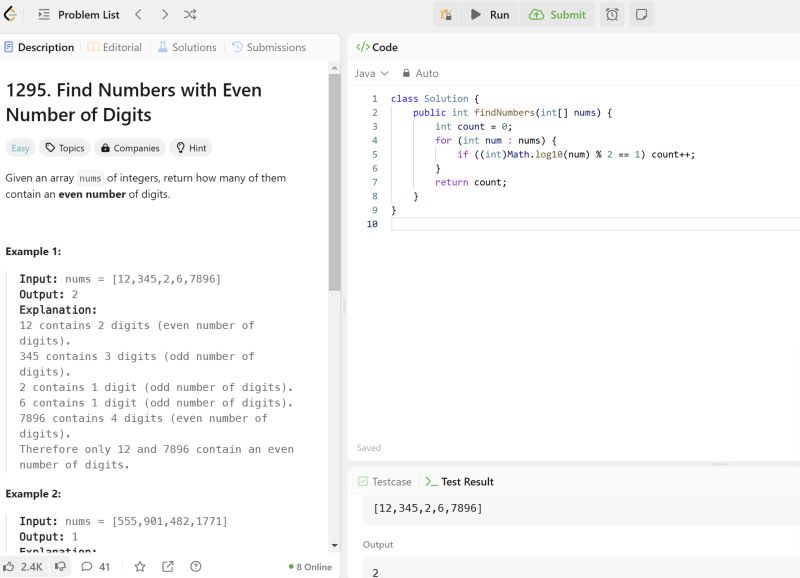Open the 41 comments
This screenshot has width=800, height=578.
click(96, 567)
